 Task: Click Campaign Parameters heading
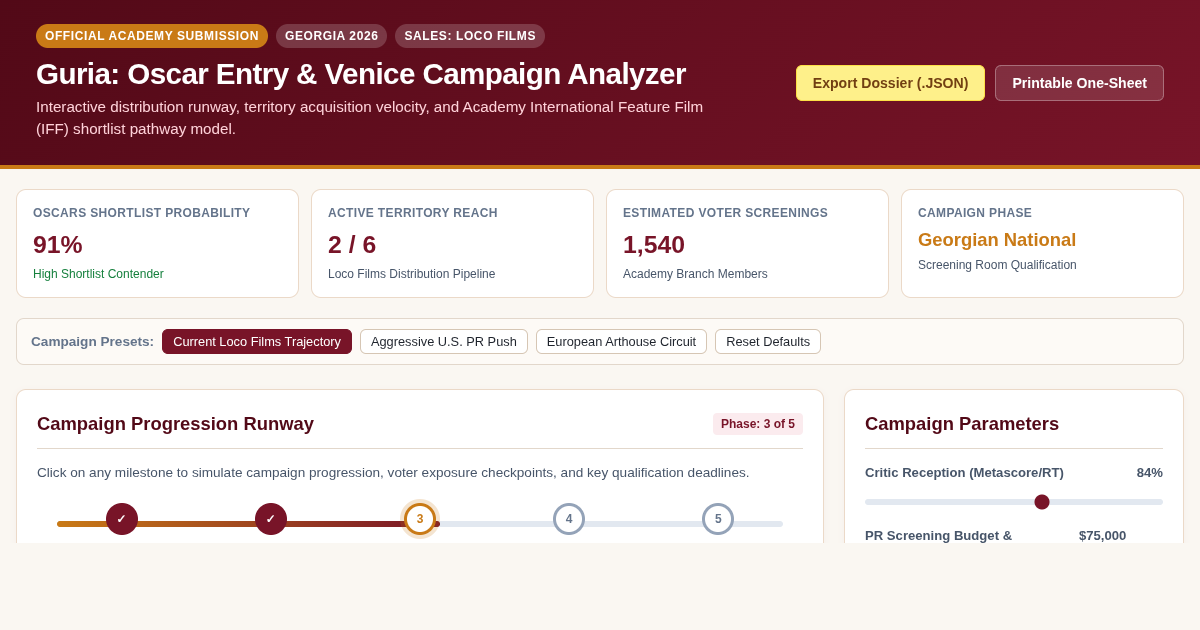click(x=962, y=424)
